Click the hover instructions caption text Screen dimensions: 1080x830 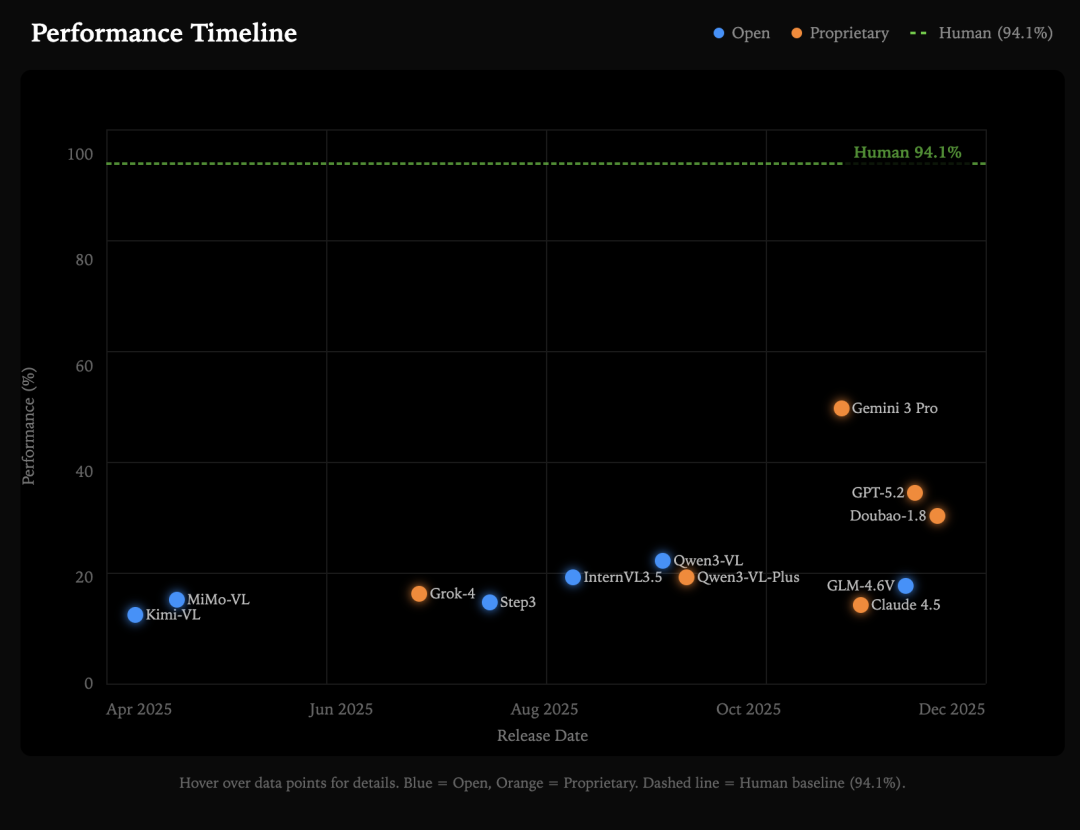pyautogui.click(x=542, y=782)
